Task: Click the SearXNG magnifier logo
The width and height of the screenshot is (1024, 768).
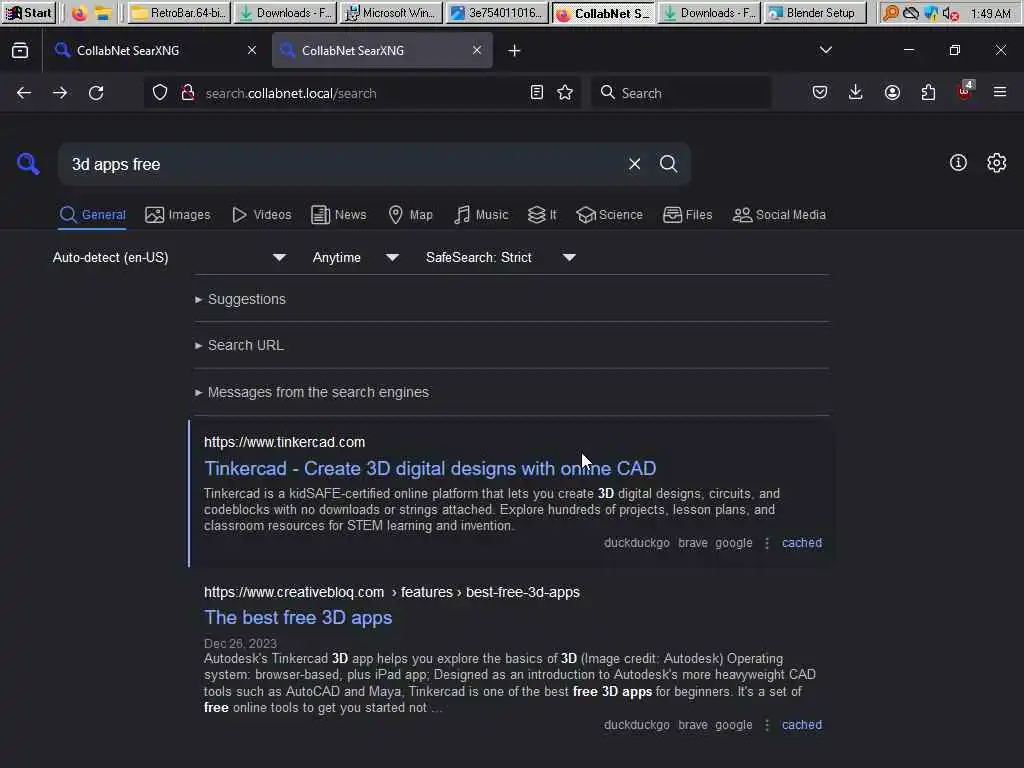Action: click(28, 164)
